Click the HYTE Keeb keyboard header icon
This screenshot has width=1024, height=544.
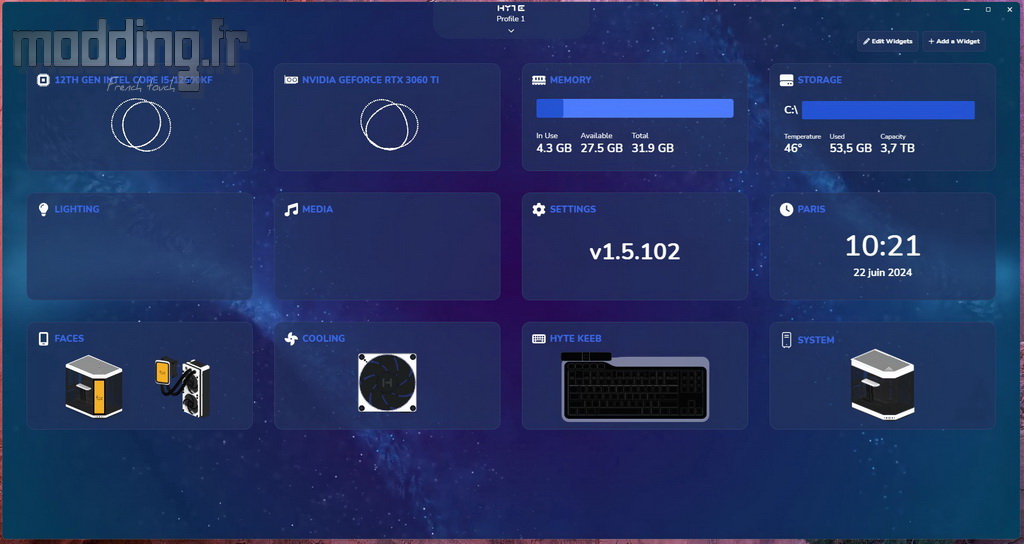coord(539,339)
